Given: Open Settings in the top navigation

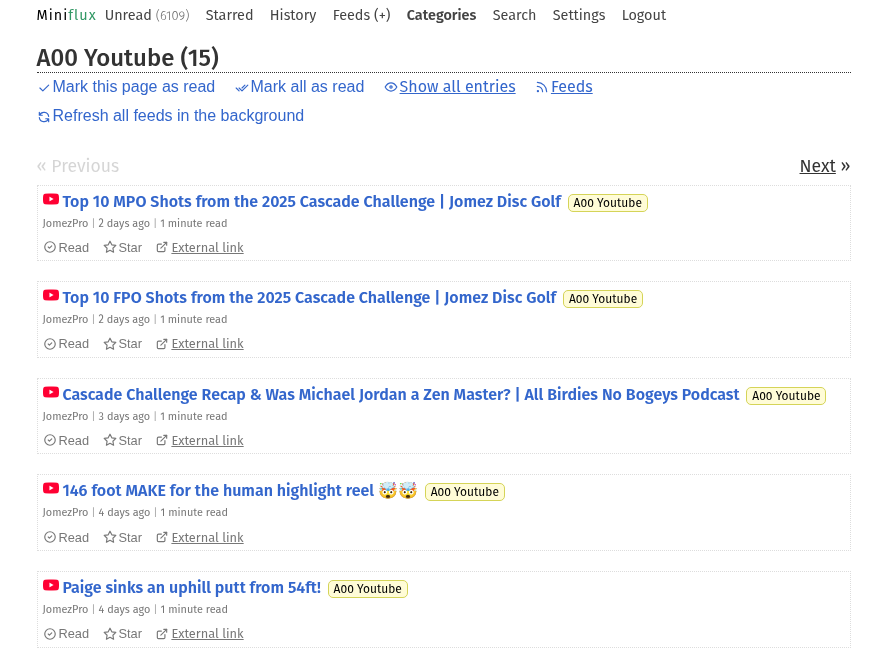Looking at the screenshot, I should (x=578, y=15).
